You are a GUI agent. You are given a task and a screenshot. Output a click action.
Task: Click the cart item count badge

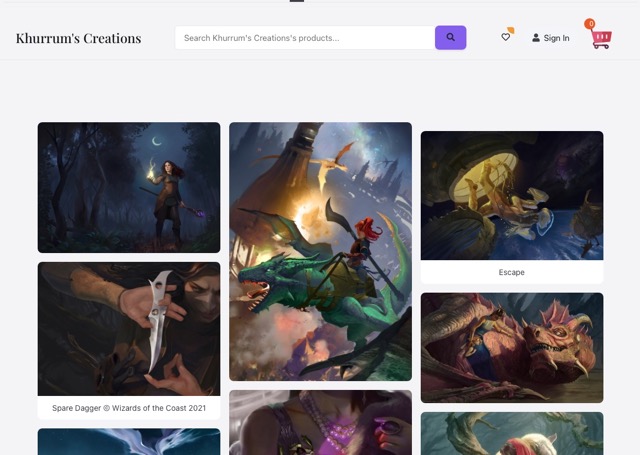(x=590, y=24)
